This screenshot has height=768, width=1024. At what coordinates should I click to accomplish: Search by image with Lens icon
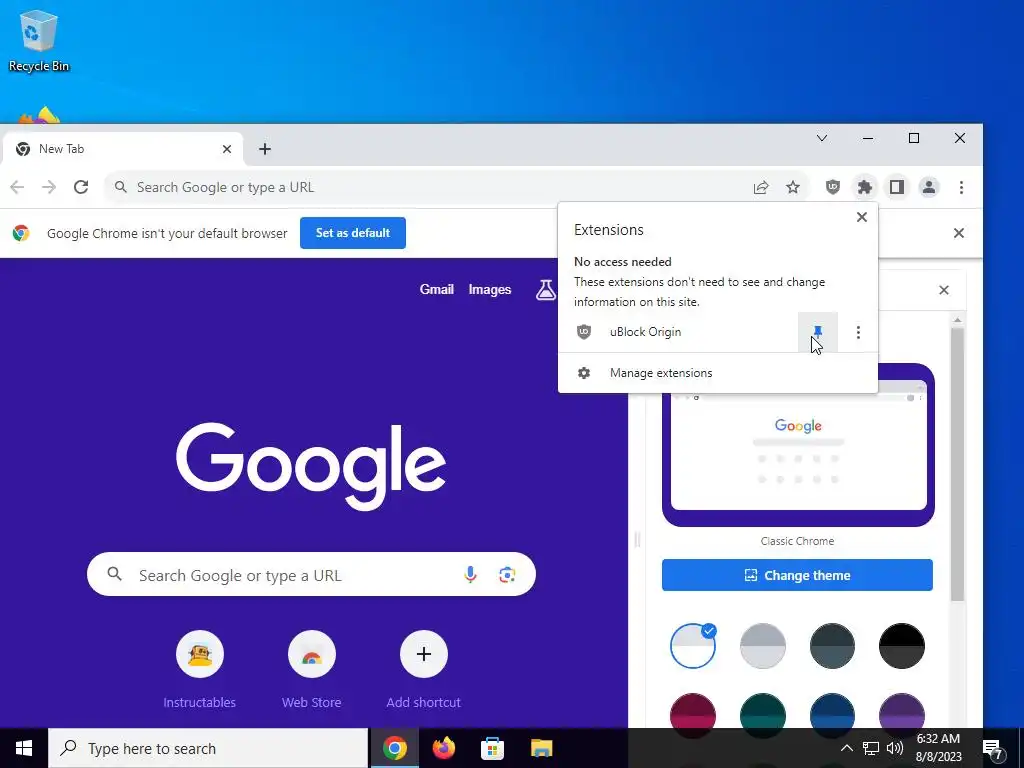[507, 575]
